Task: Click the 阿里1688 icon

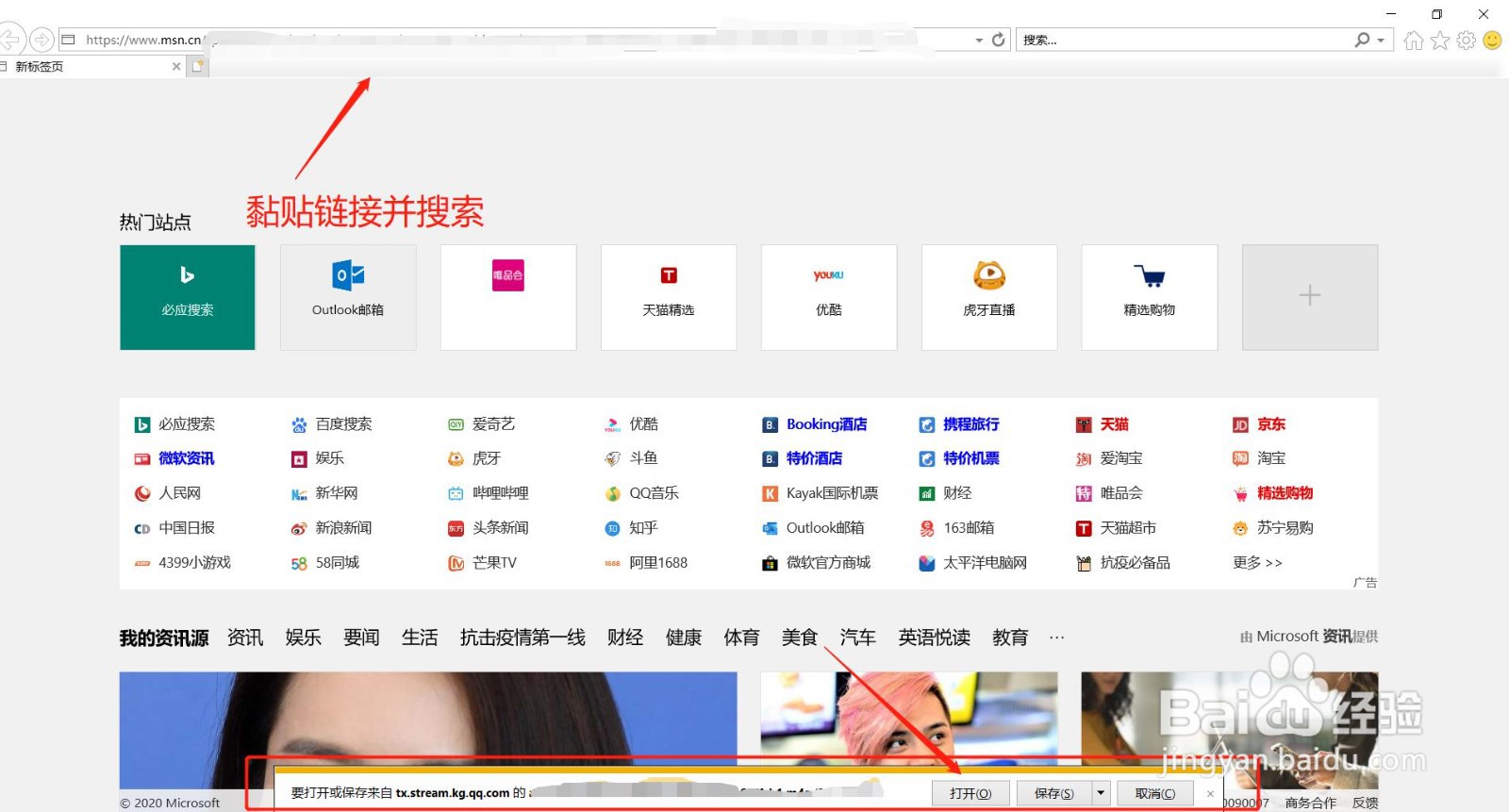Action: (613, 564)
